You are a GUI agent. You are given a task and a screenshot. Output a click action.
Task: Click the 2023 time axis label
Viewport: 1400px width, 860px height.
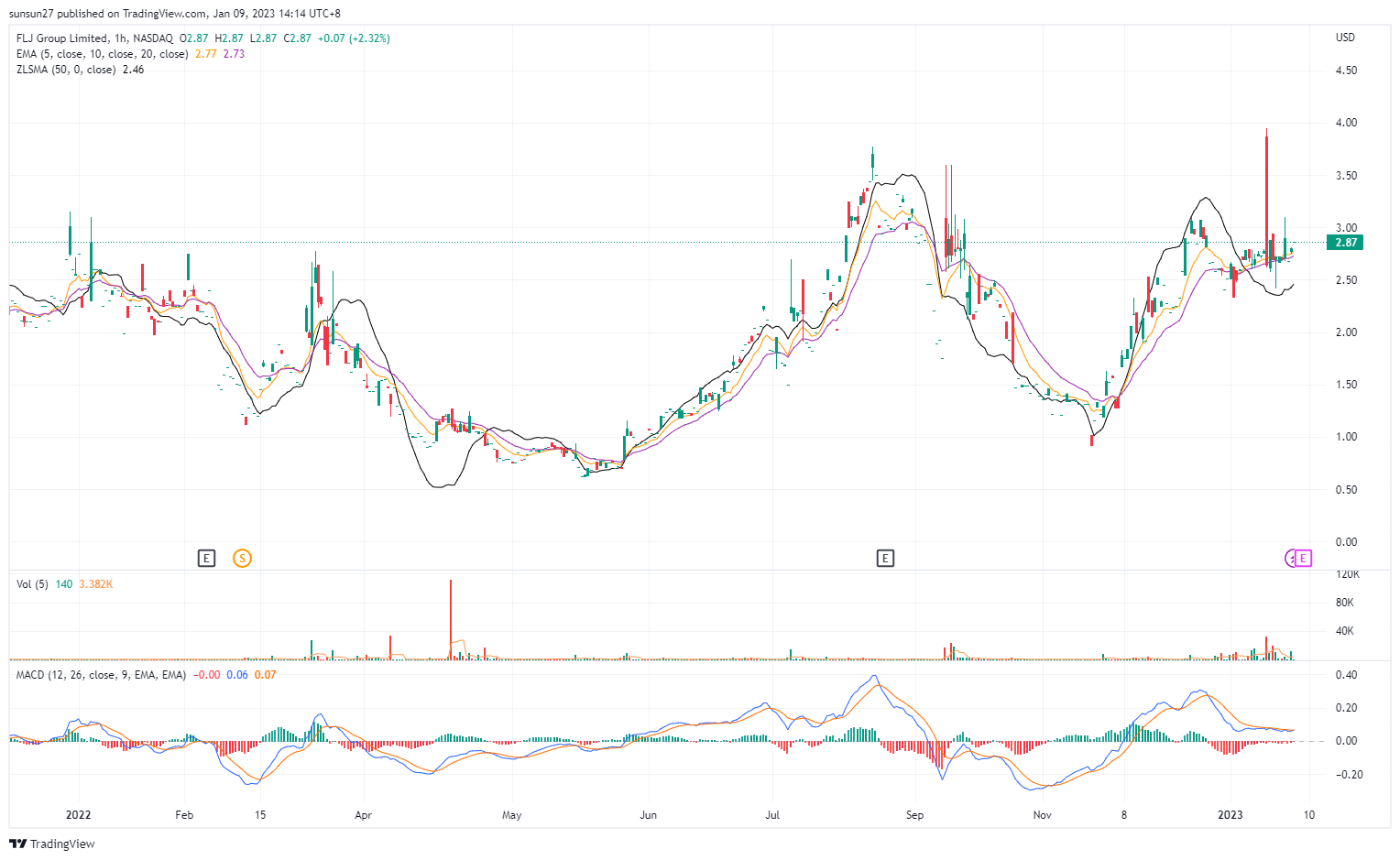[1230, 814]
